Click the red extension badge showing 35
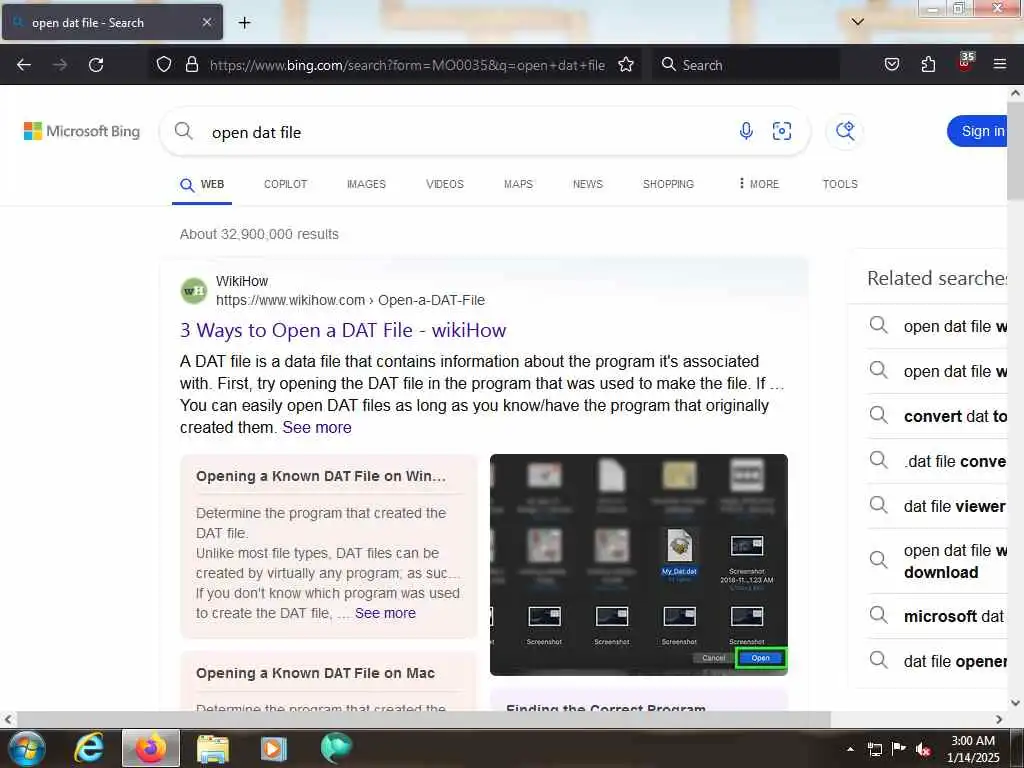 [965, 61]
